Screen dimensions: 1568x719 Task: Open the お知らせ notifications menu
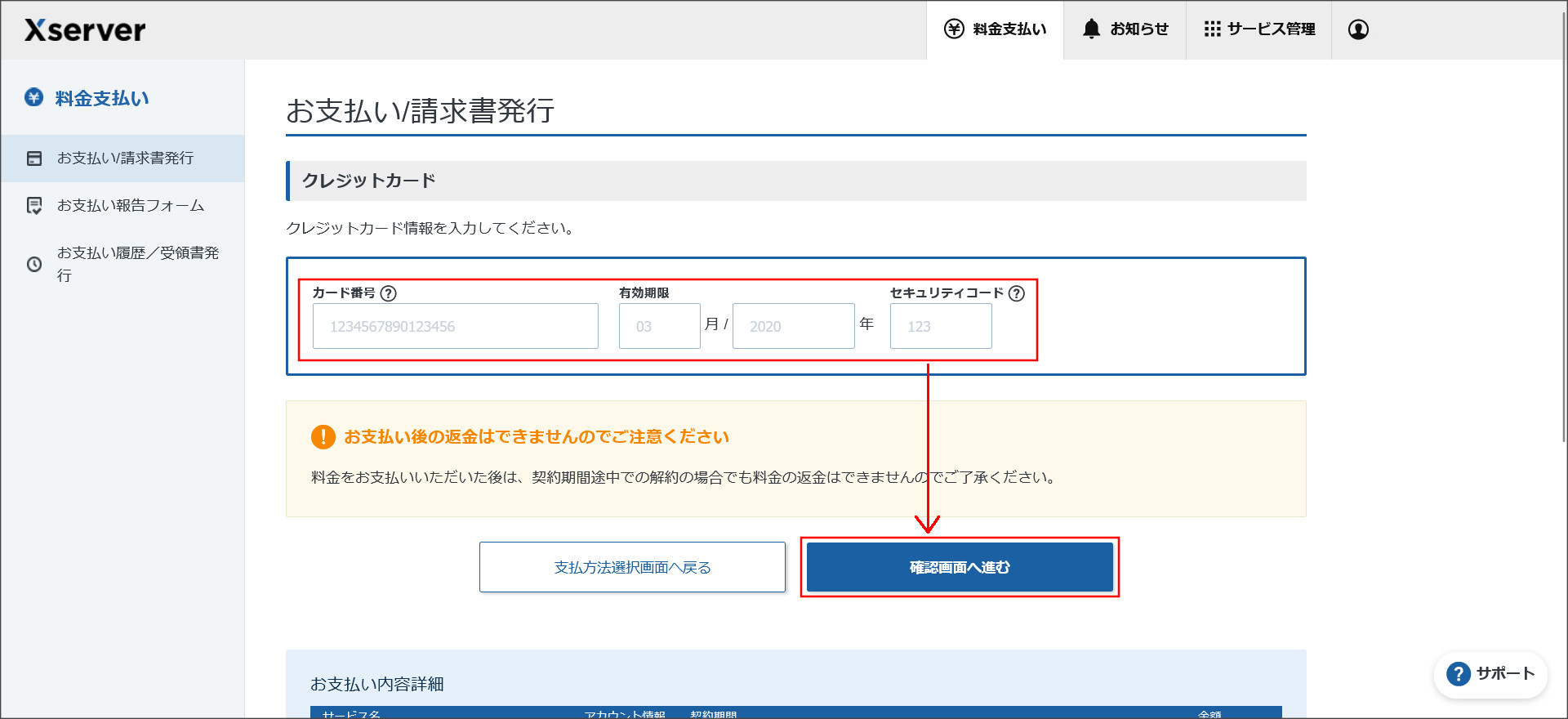pos(1125,29)
